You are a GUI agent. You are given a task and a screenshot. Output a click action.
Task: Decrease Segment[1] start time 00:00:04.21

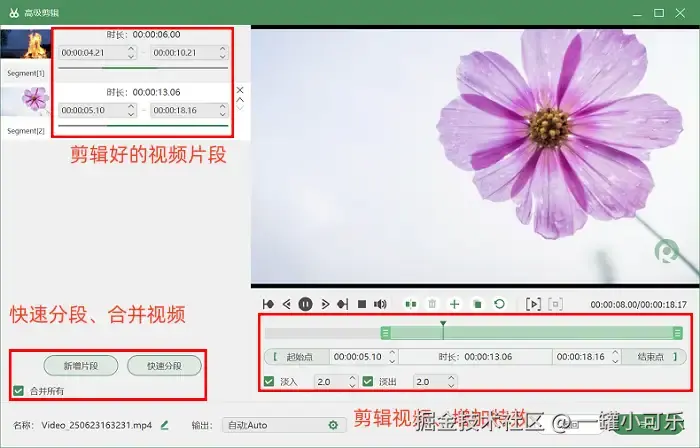coord(131,56)
